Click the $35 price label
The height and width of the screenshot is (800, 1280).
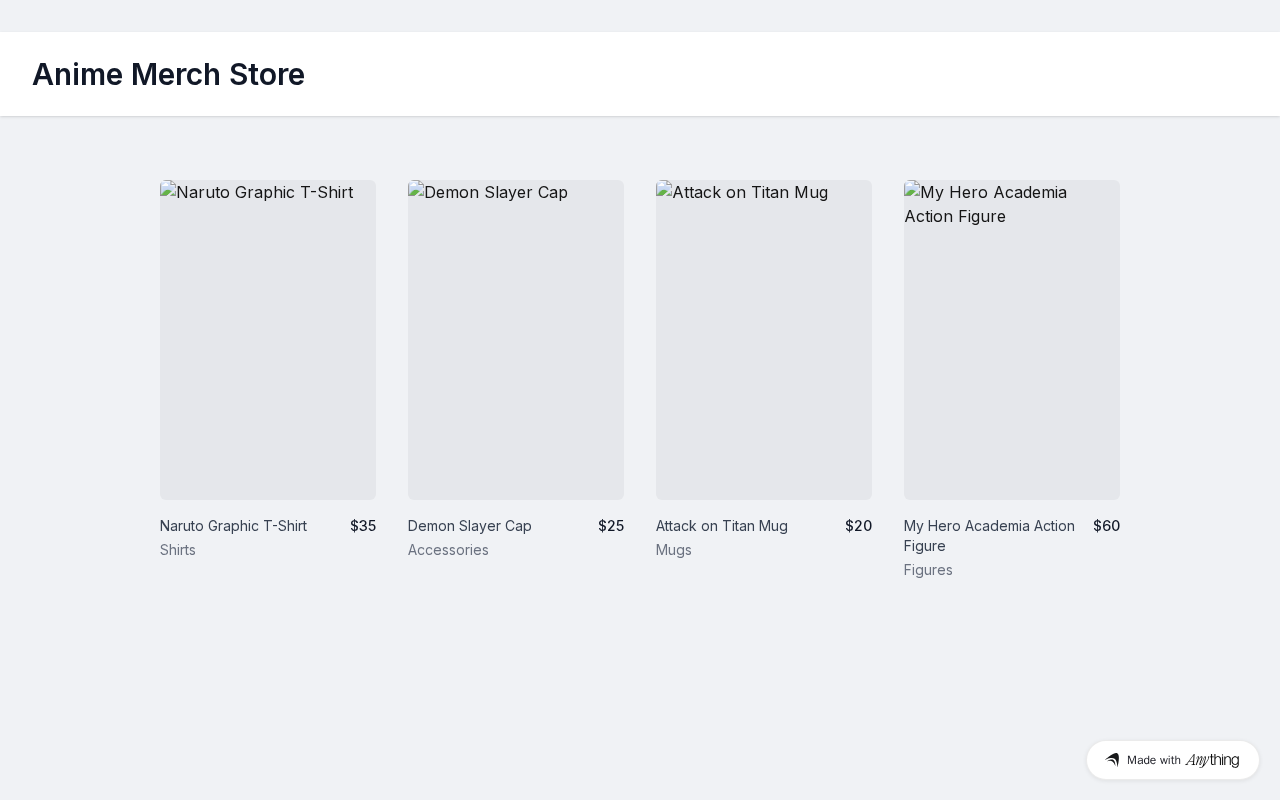point(363,526)
